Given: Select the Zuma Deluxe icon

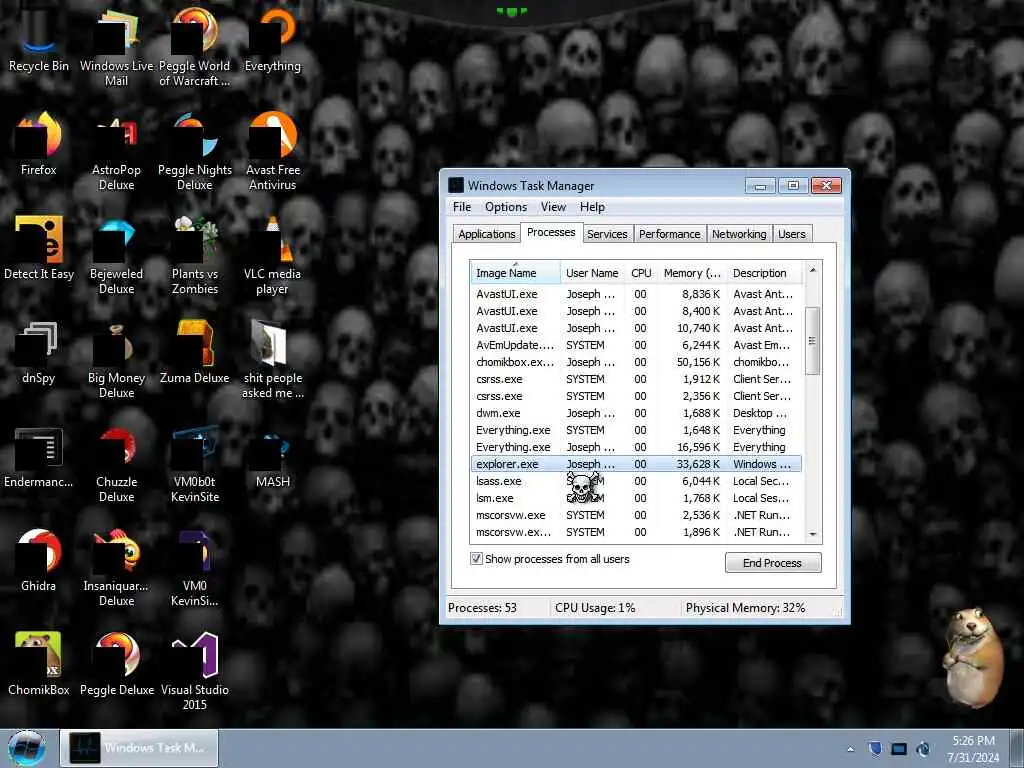Looking at the screenshot, I should coord(195,350).
